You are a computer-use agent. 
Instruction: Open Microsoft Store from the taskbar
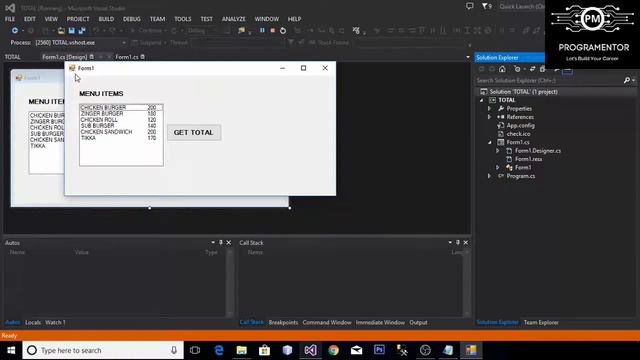click(264, 350)
